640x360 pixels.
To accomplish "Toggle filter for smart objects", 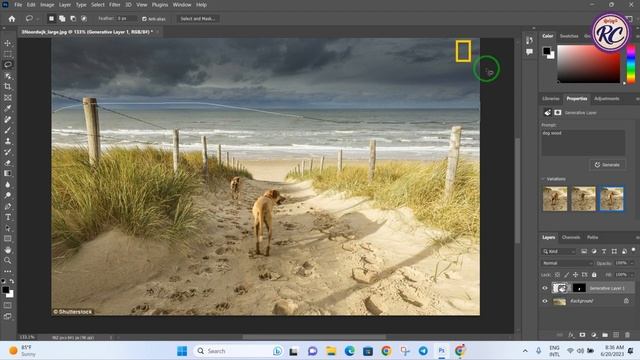I will 624,251.
